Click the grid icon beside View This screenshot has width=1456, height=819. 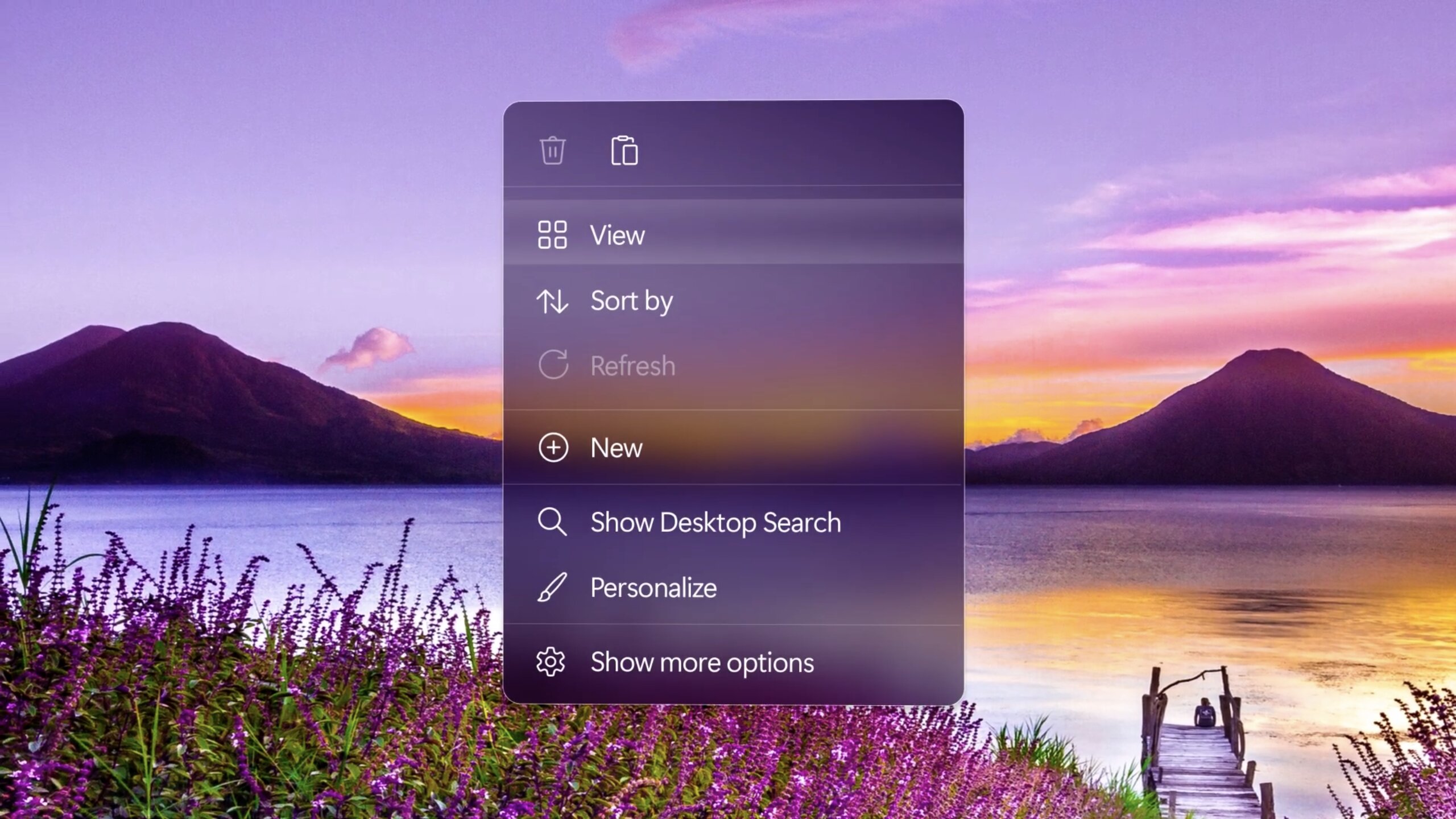552,235
